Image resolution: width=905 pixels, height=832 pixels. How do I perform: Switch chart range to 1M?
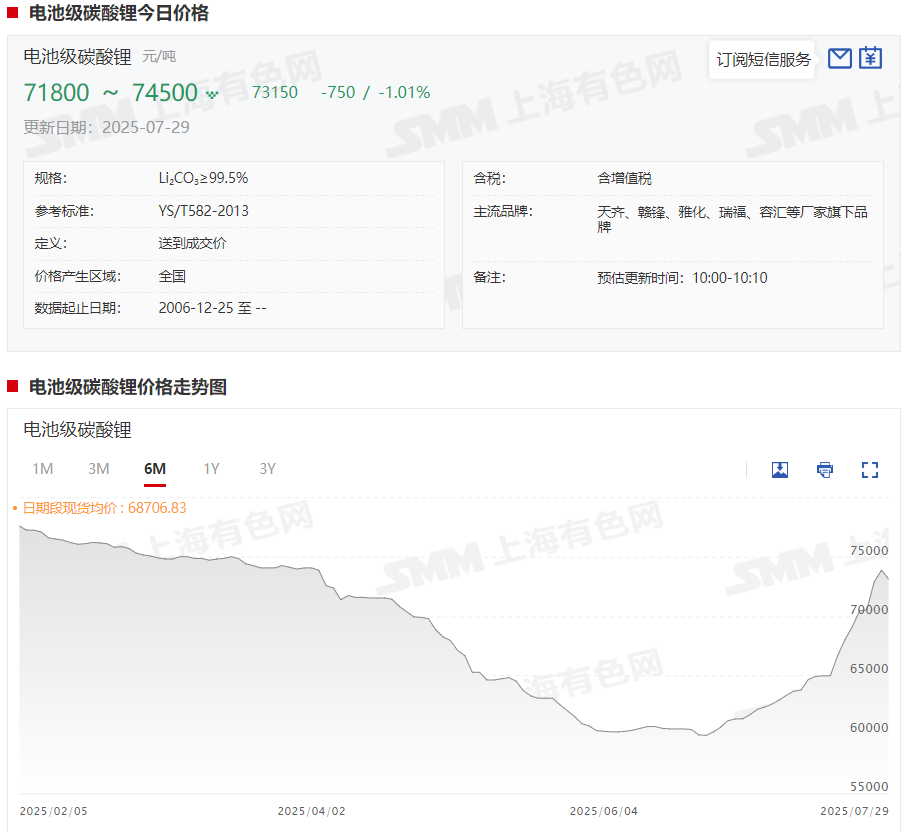tap(42, 469)
